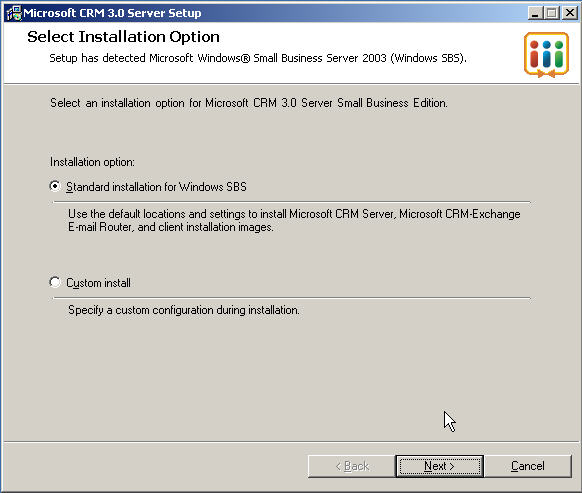The image size is (582, 493).
Task: Select the Standard installation for Windows SBS radio button
Action: point(55,186)
